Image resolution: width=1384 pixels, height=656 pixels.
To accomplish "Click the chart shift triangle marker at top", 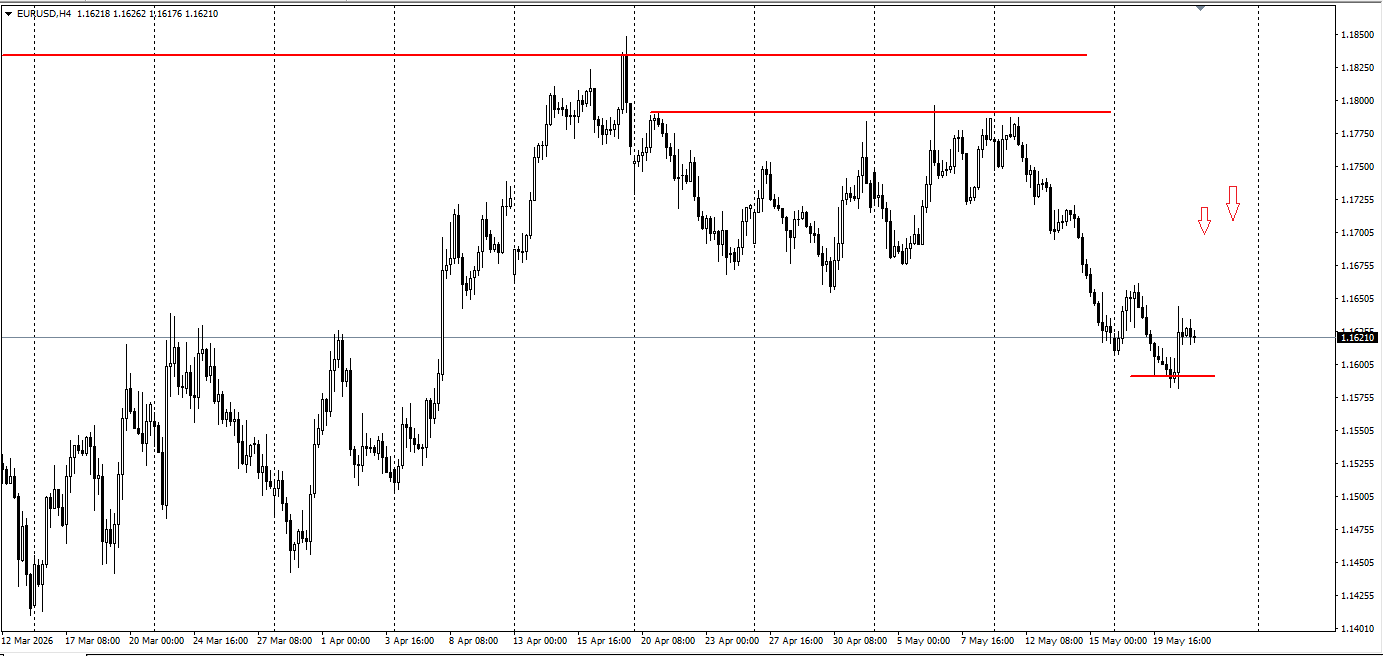I will point(1200,8).
